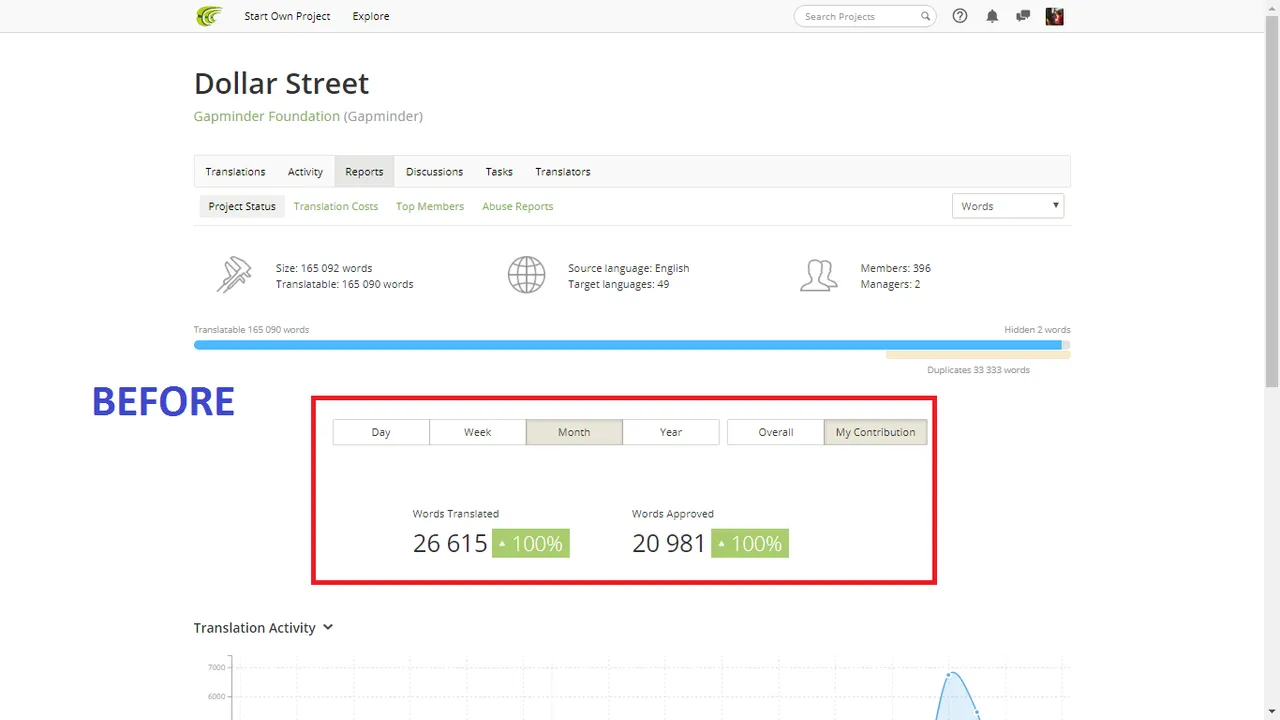The height and width of the screenshot is (720, 1280).
Task: Click the Explore link
Action: coord(371,16)
